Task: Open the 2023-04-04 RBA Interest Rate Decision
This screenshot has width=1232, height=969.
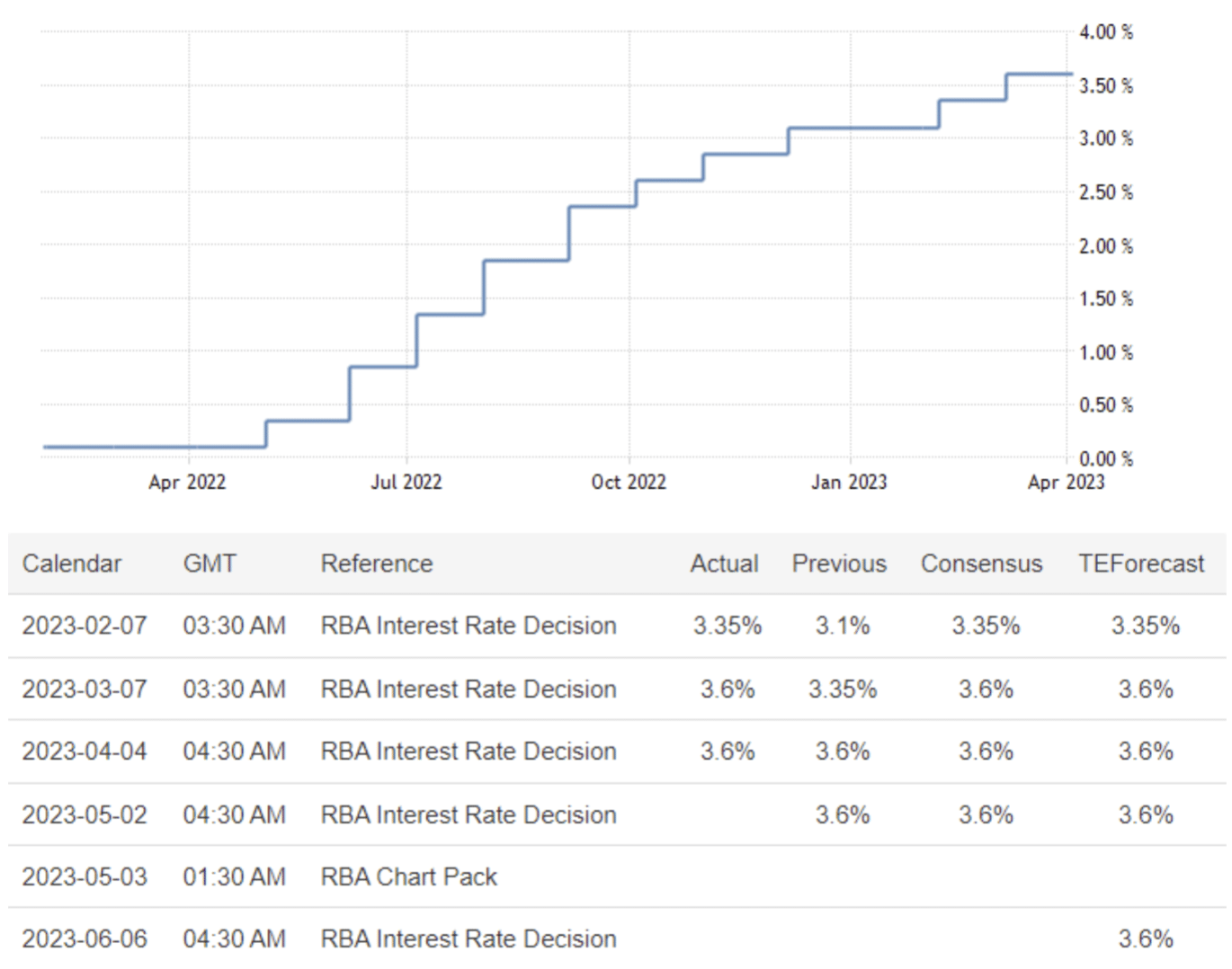Action: click(468, 751)
